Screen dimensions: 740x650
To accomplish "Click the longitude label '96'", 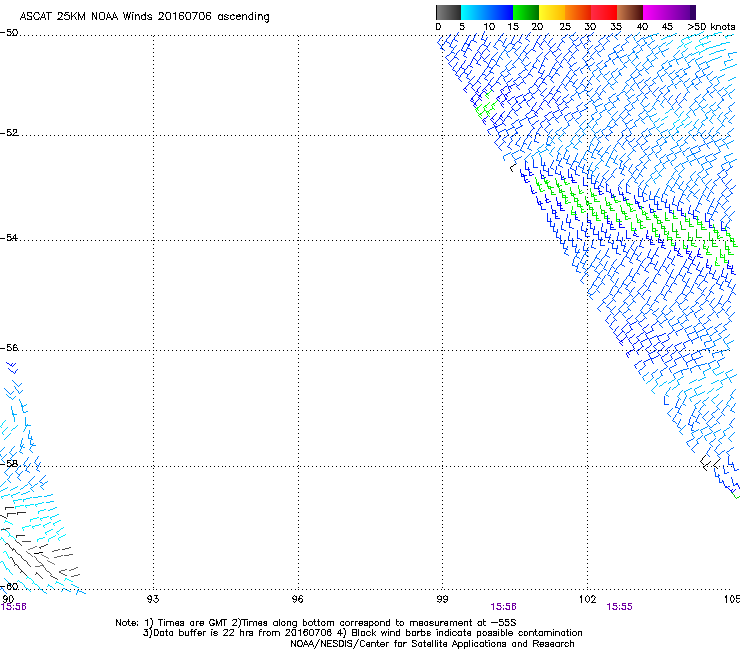I will click(x=297, y=599).
